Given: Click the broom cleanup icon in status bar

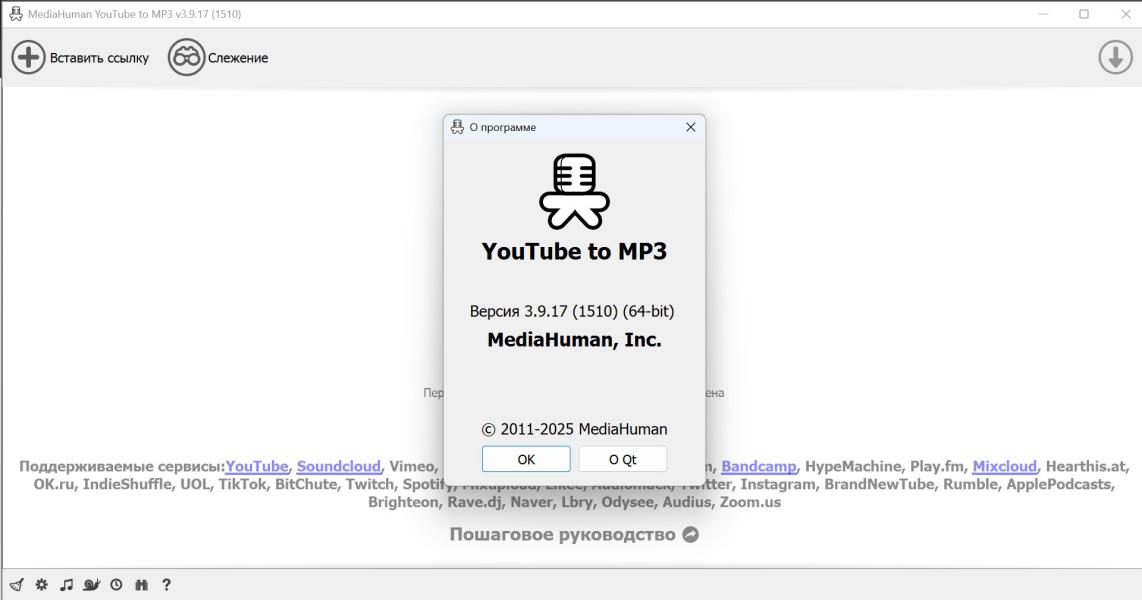Looking at the screenshot, I should [x=16, y=585].
